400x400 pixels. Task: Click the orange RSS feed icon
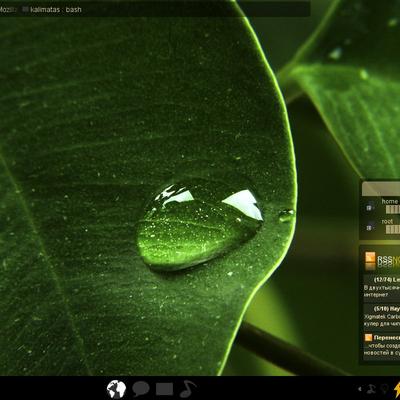coord(370,258)
